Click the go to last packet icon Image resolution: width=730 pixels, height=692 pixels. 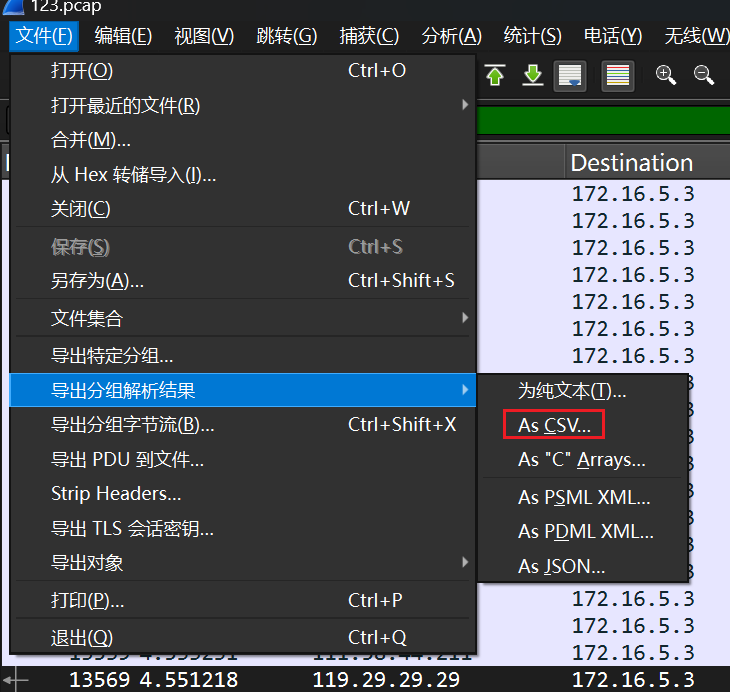[x=533, y=75]
